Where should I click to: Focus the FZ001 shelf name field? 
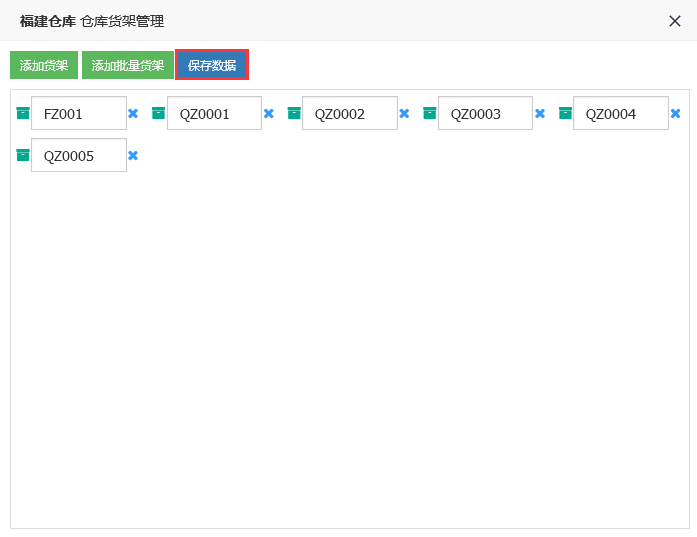(x=79, y=113)
